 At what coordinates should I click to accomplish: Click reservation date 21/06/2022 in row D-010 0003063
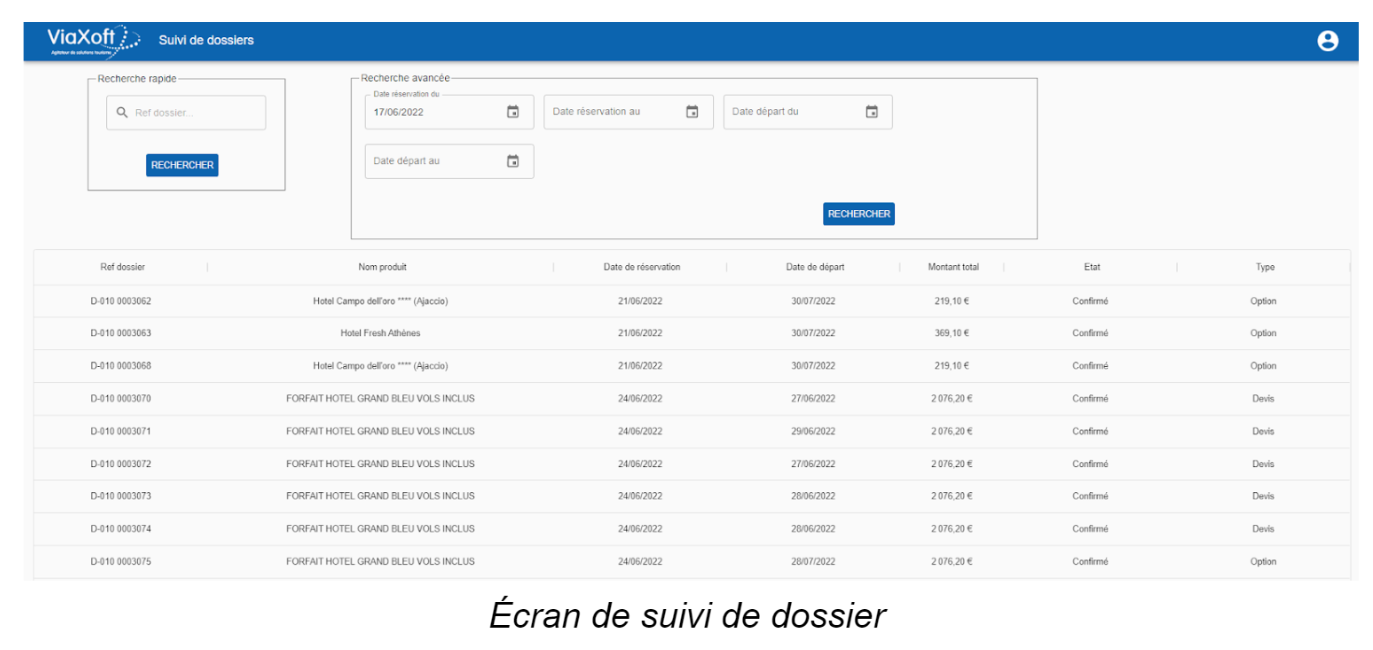pos(640,333)
